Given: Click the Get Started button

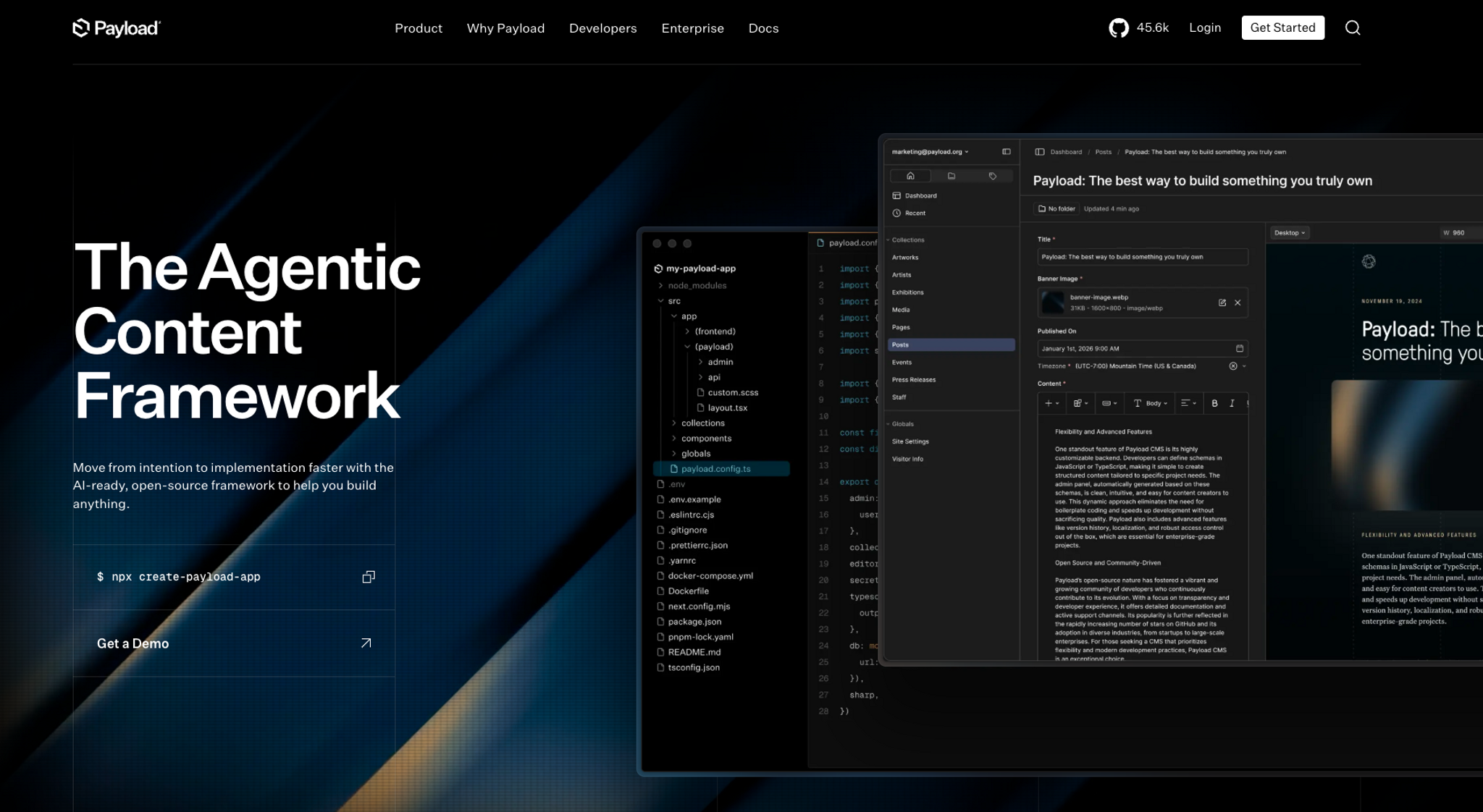Looking at the screenshot, I should click(x=1282, y=28).
